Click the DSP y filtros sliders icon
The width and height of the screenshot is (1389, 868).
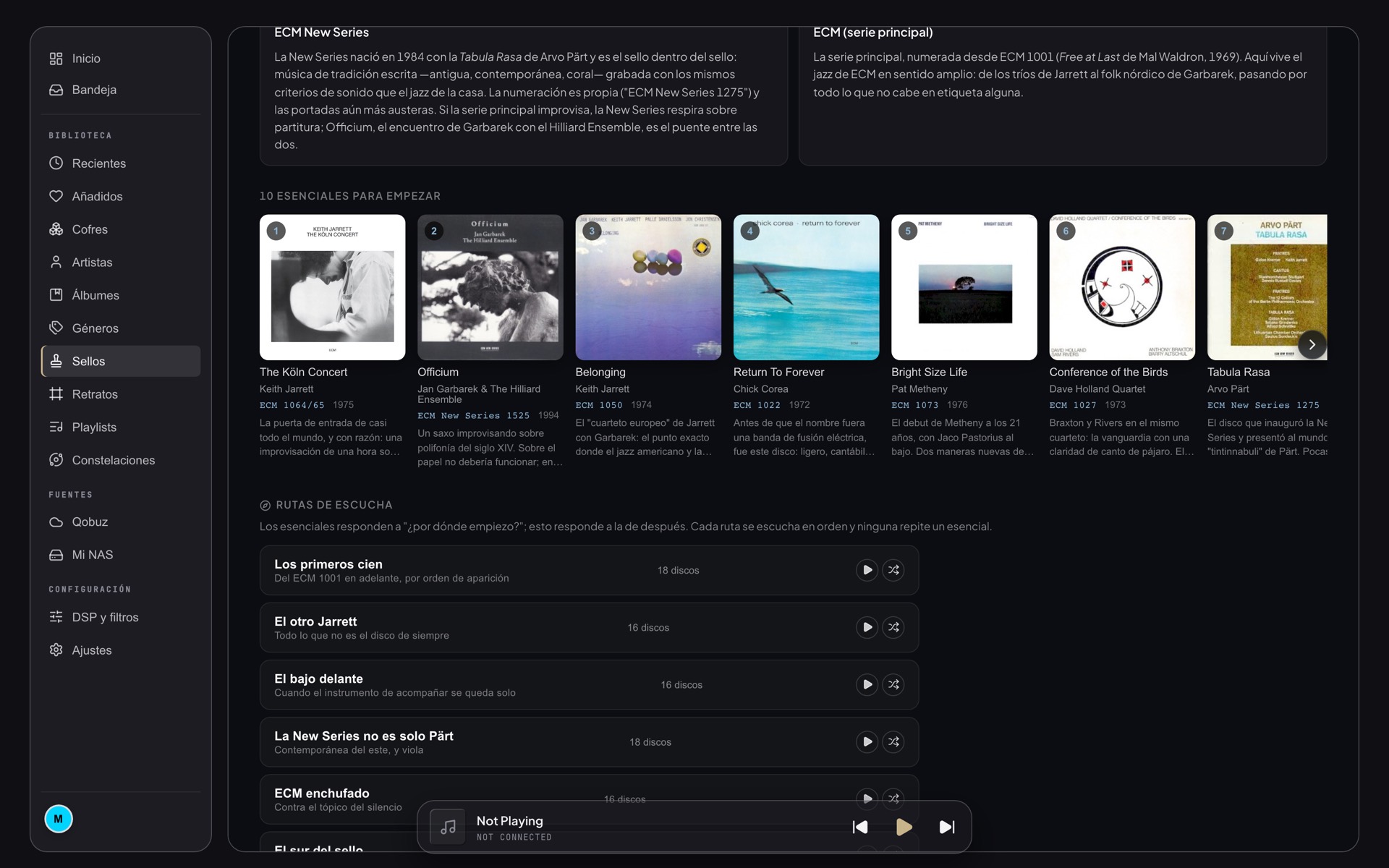click(x=56, y=617)
